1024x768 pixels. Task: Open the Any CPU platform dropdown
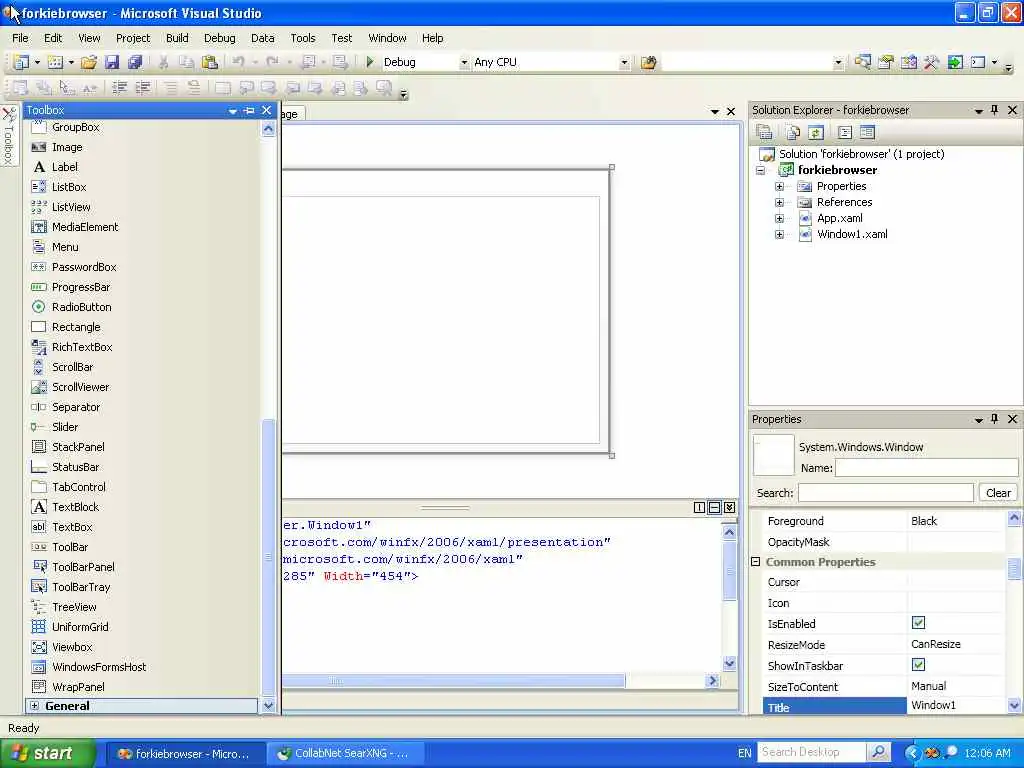624,63
